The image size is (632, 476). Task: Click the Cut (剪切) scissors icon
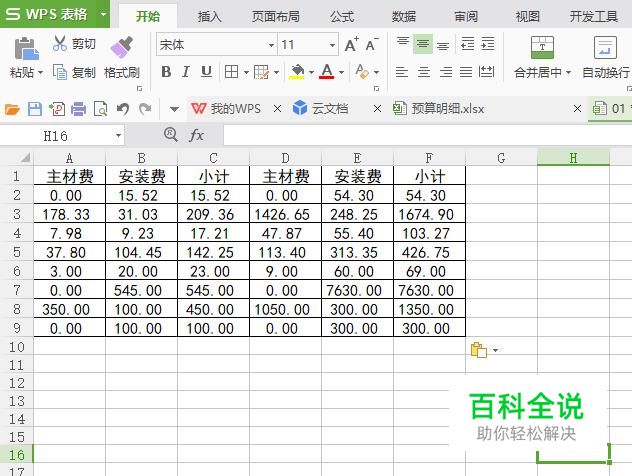pyautogui.click(x=60, y=43)
